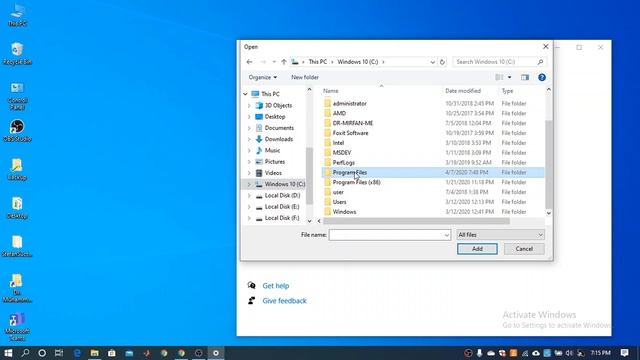Image resolution: width=640 pixels, height=360 pixels.
Task: Collapse the This PC tree node
Action: [x=245, y=94]
